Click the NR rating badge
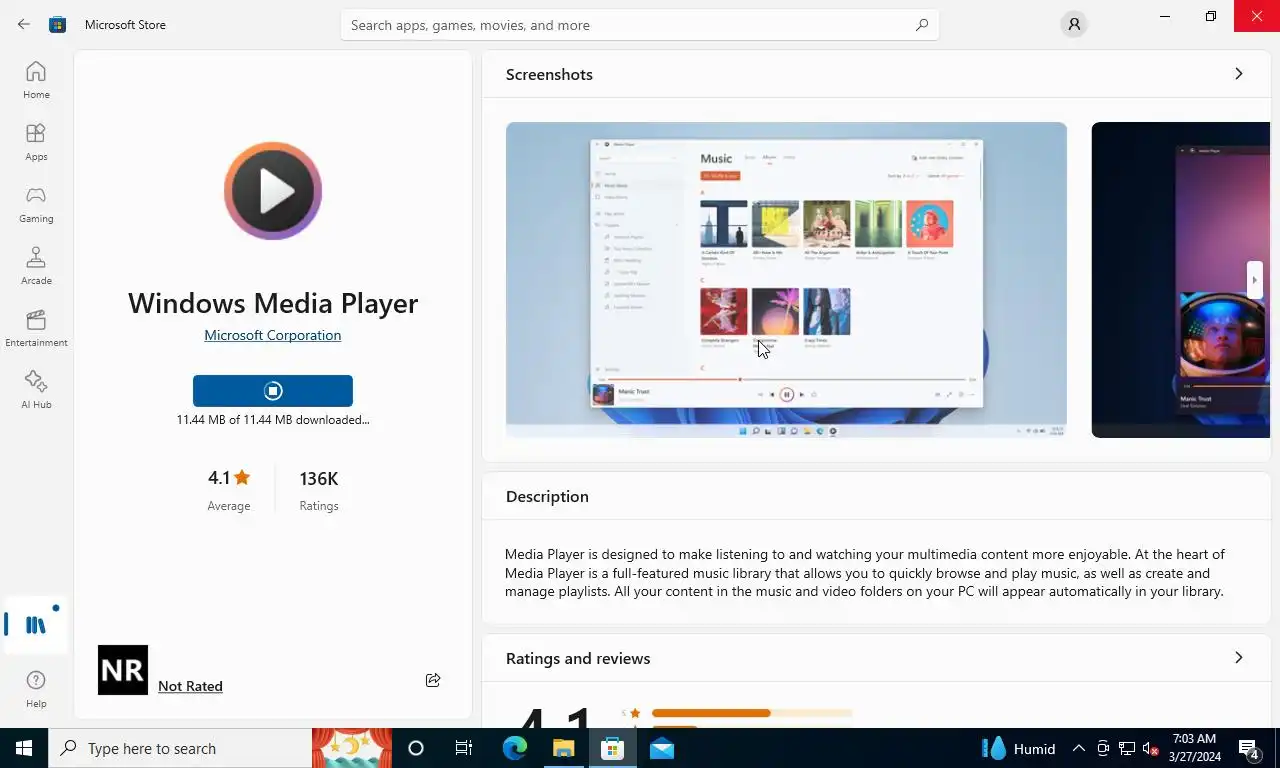 [123, 670]
